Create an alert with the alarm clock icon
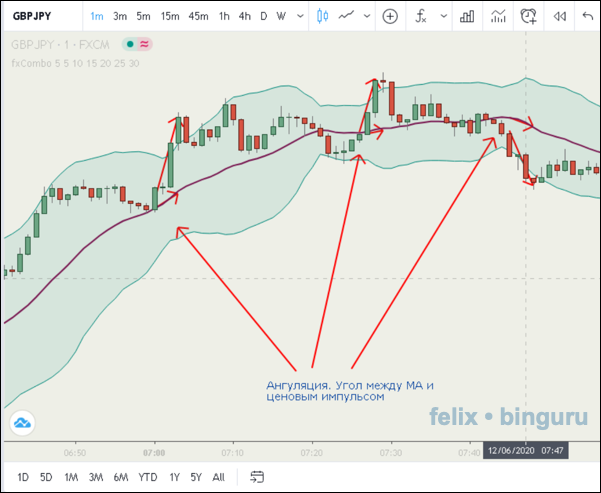Viewport: 601px width, 493px height. coord(528,16)
